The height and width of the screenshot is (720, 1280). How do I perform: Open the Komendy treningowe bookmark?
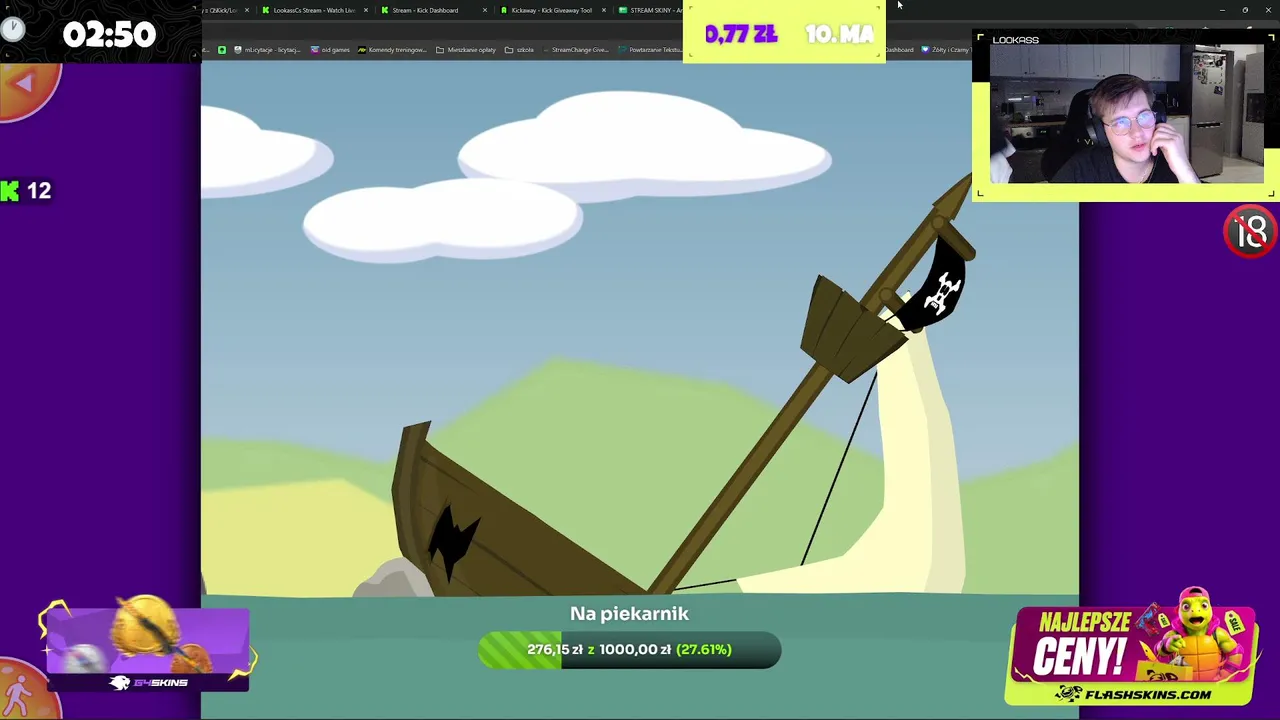[392, 49]
